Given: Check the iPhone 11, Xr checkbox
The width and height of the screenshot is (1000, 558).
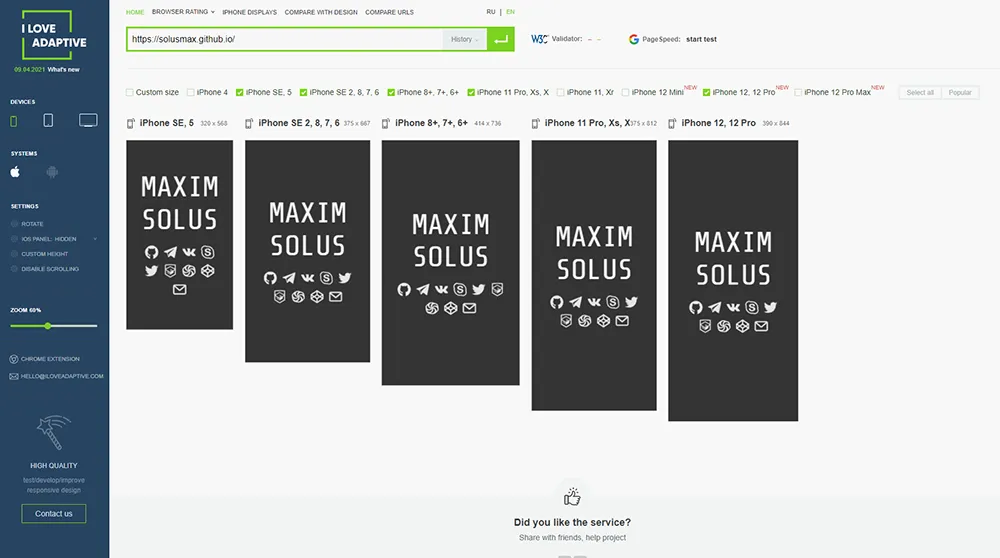Looking at the screenshot, I should [561, 92].
